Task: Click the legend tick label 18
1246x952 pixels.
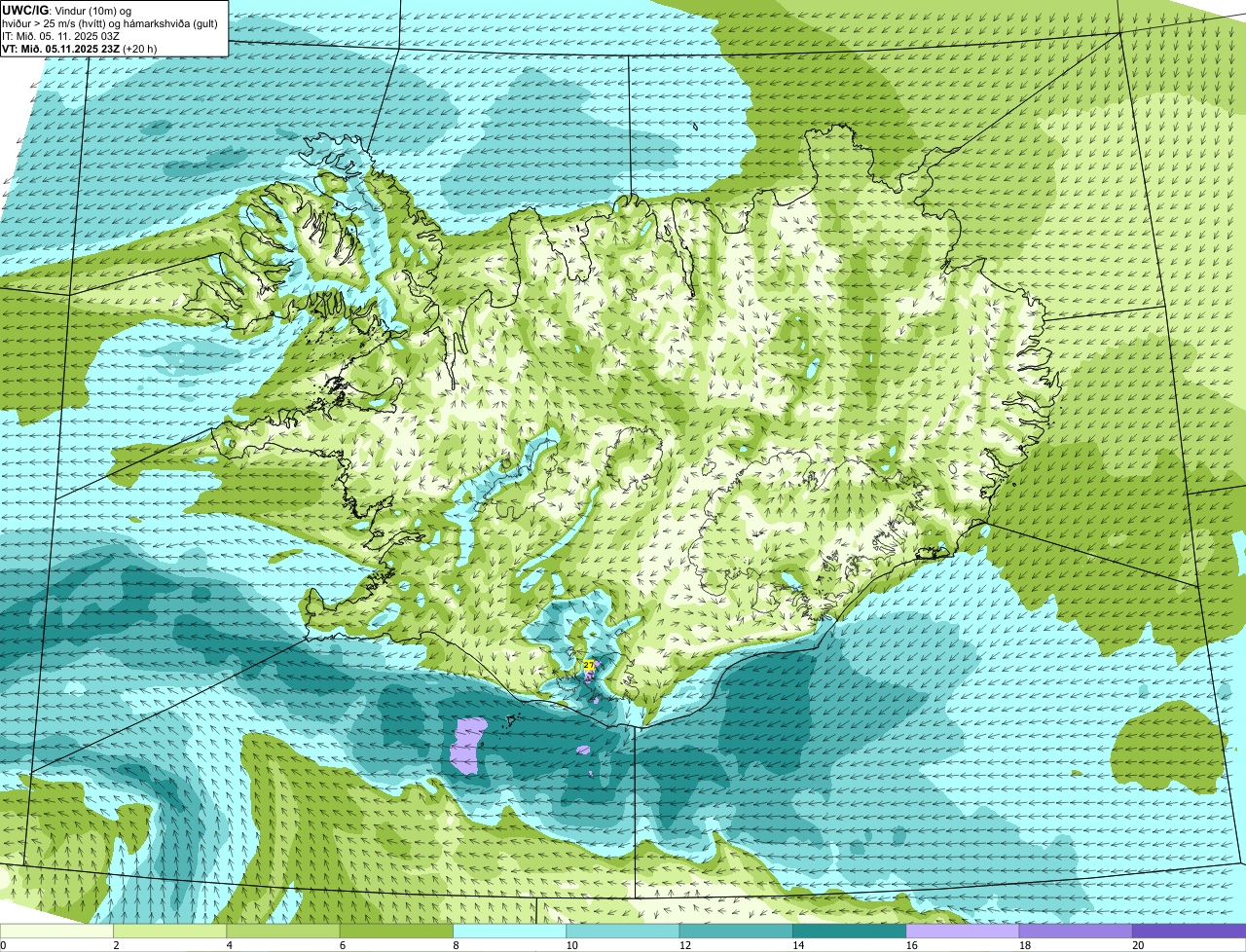Action: pyautogui.click(x=1024, y=945)
